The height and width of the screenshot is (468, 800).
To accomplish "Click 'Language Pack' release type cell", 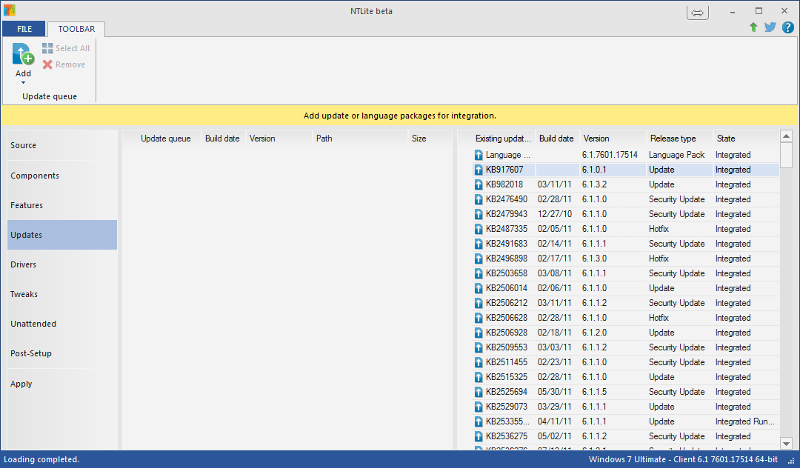I will click(x=677, y=155).
